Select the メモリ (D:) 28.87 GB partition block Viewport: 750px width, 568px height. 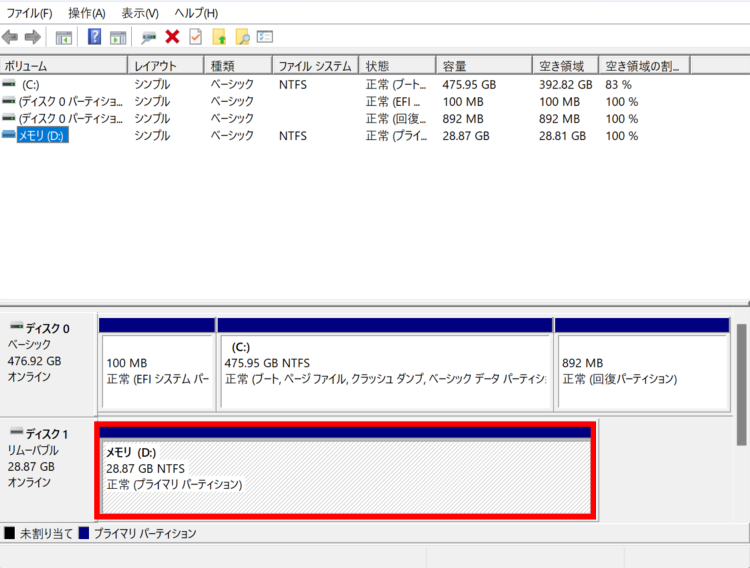coord(346,471)
